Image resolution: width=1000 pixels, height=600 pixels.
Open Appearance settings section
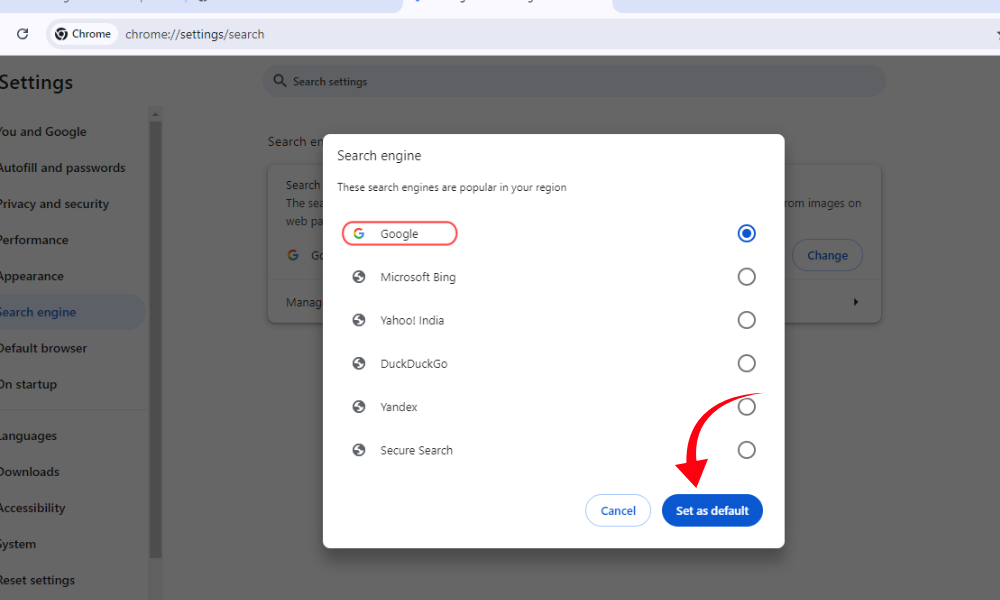(32, 276)
